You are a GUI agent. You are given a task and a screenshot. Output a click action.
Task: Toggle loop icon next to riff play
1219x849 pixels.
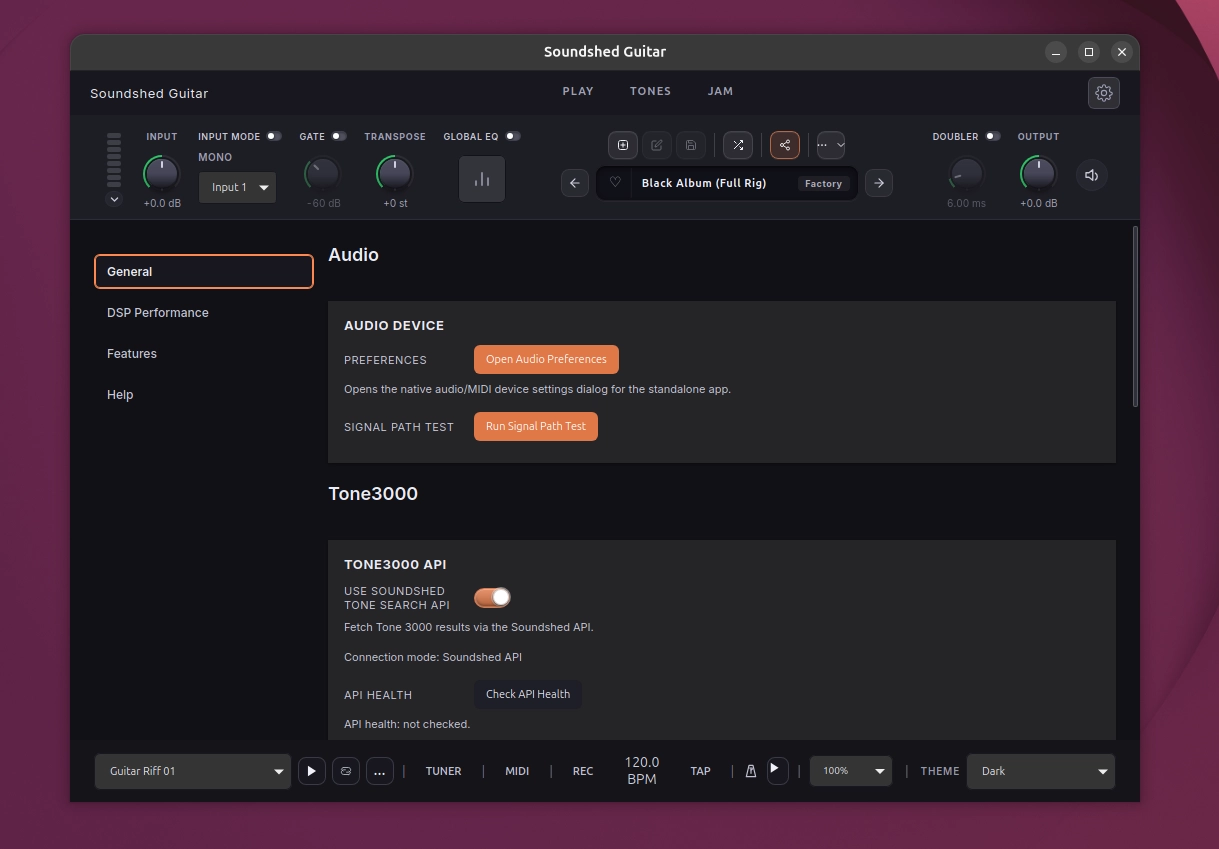[346, 771]
